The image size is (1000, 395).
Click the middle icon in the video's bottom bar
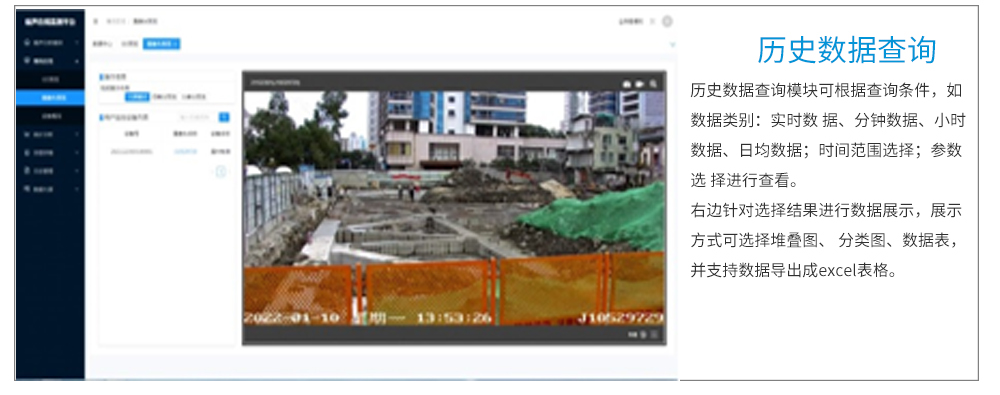point(643,334)
